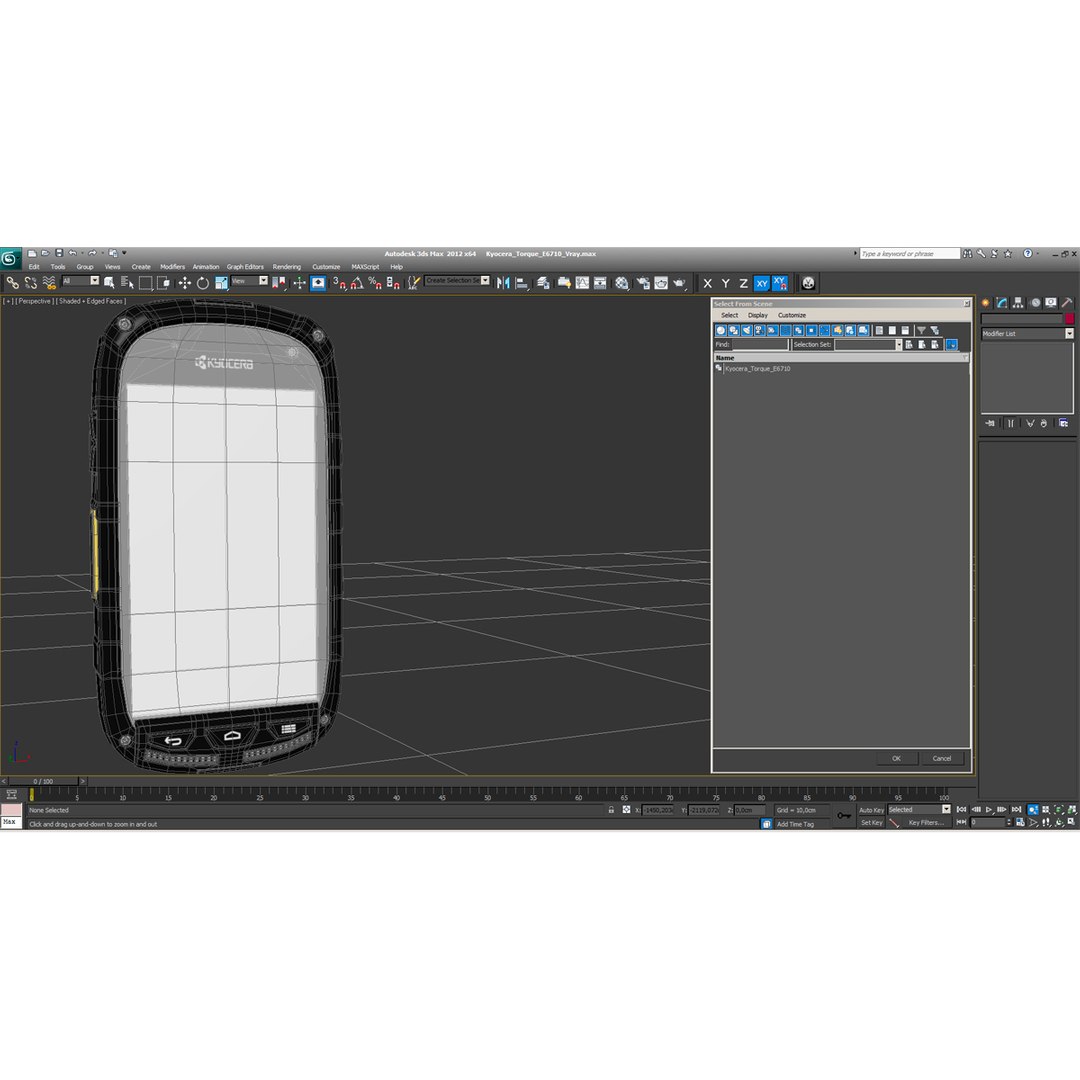This screenshot has height=1080, width=1080.
Task: Click the object color swatch
Action: [x=1069, y=318]
